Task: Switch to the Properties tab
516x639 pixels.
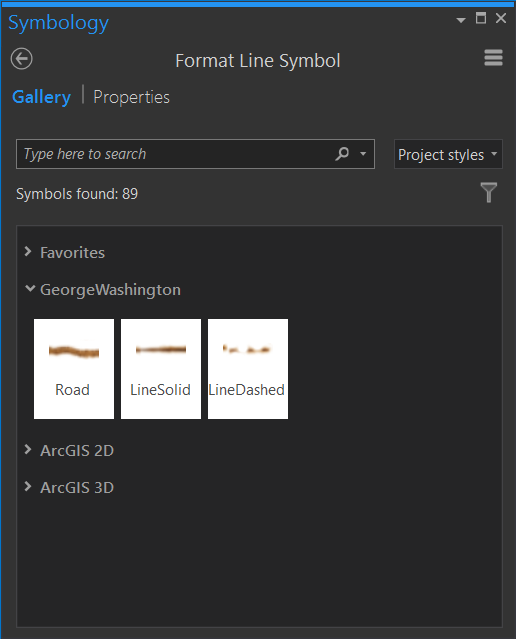Action: [131, 97]
